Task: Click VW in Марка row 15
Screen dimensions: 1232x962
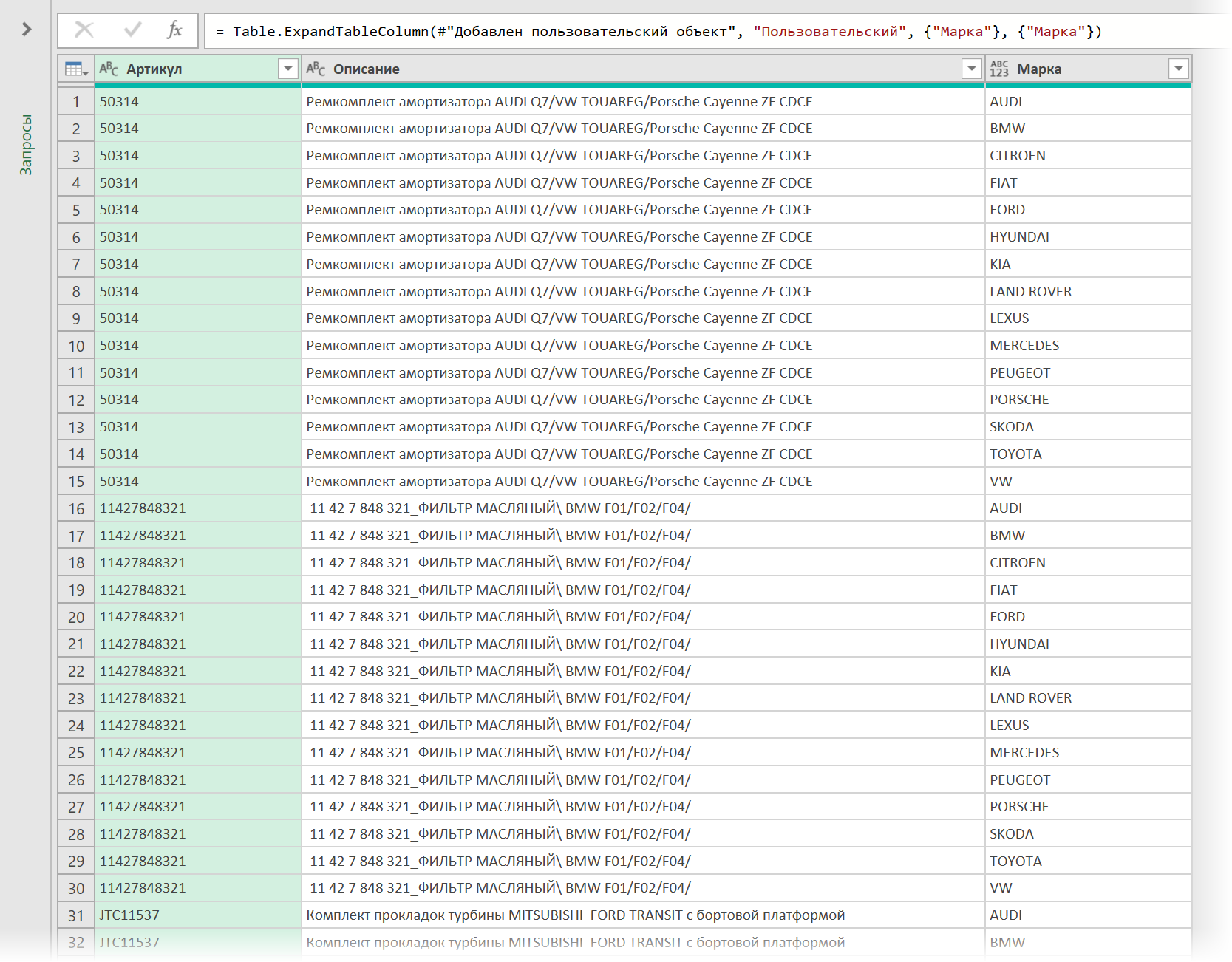Action: 1001,482
